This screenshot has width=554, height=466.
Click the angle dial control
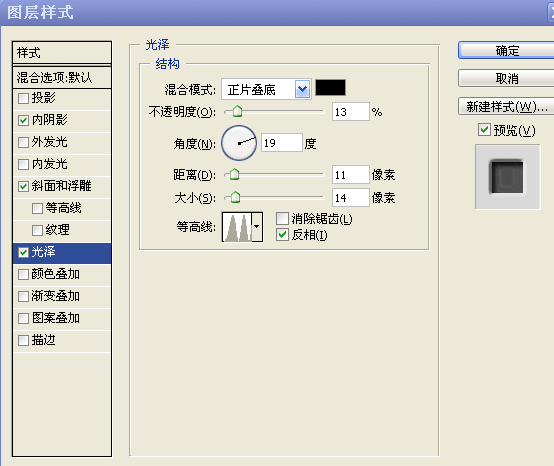(x=239, y=143)
